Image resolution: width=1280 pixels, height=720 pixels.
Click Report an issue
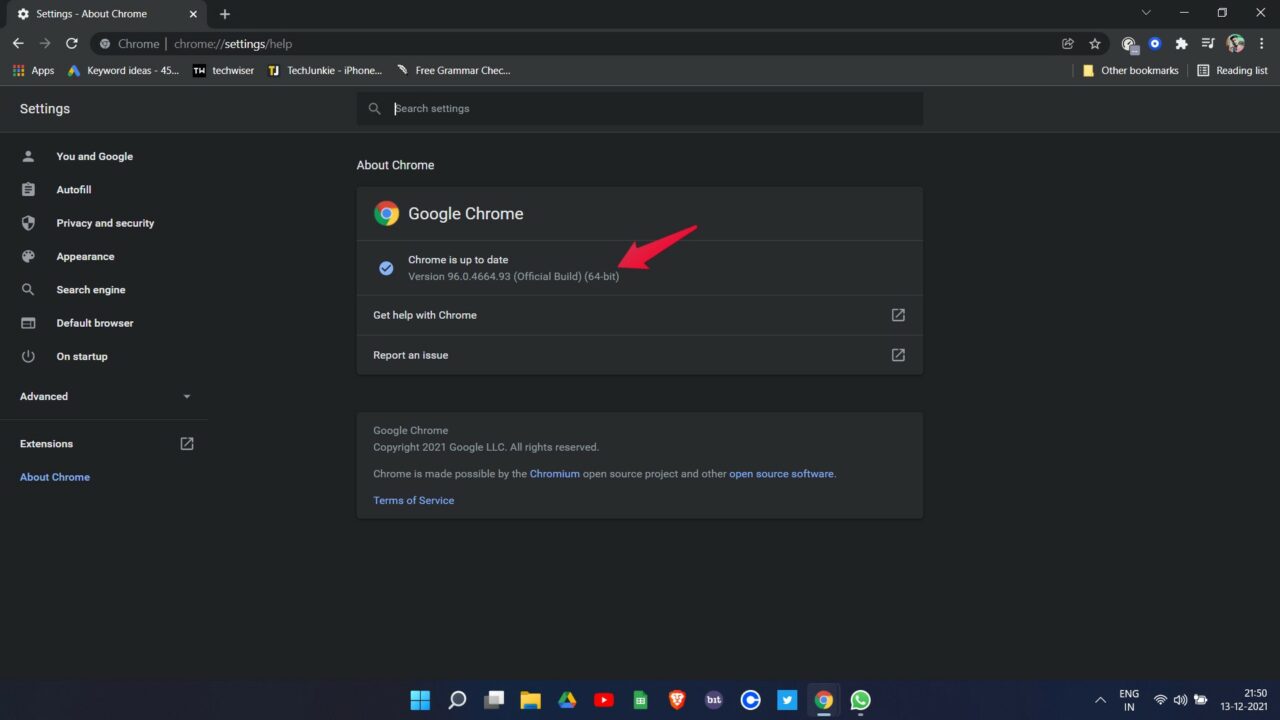pos(640,355)
